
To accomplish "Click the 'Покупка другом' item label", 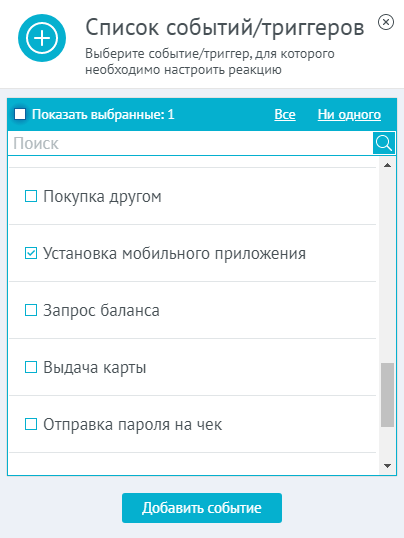I will pyautogui.click(x=102, y=197).
